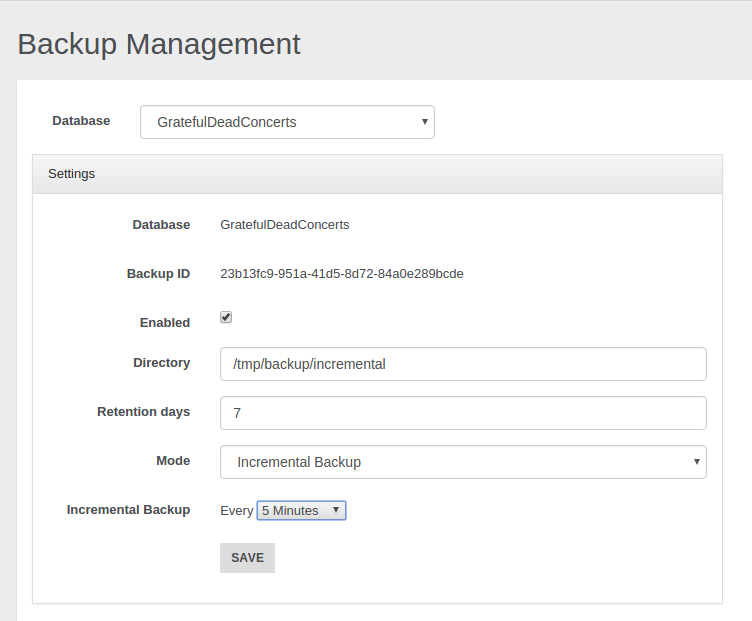
Task: Focus the Directory input field
Action: click(462, 364)
